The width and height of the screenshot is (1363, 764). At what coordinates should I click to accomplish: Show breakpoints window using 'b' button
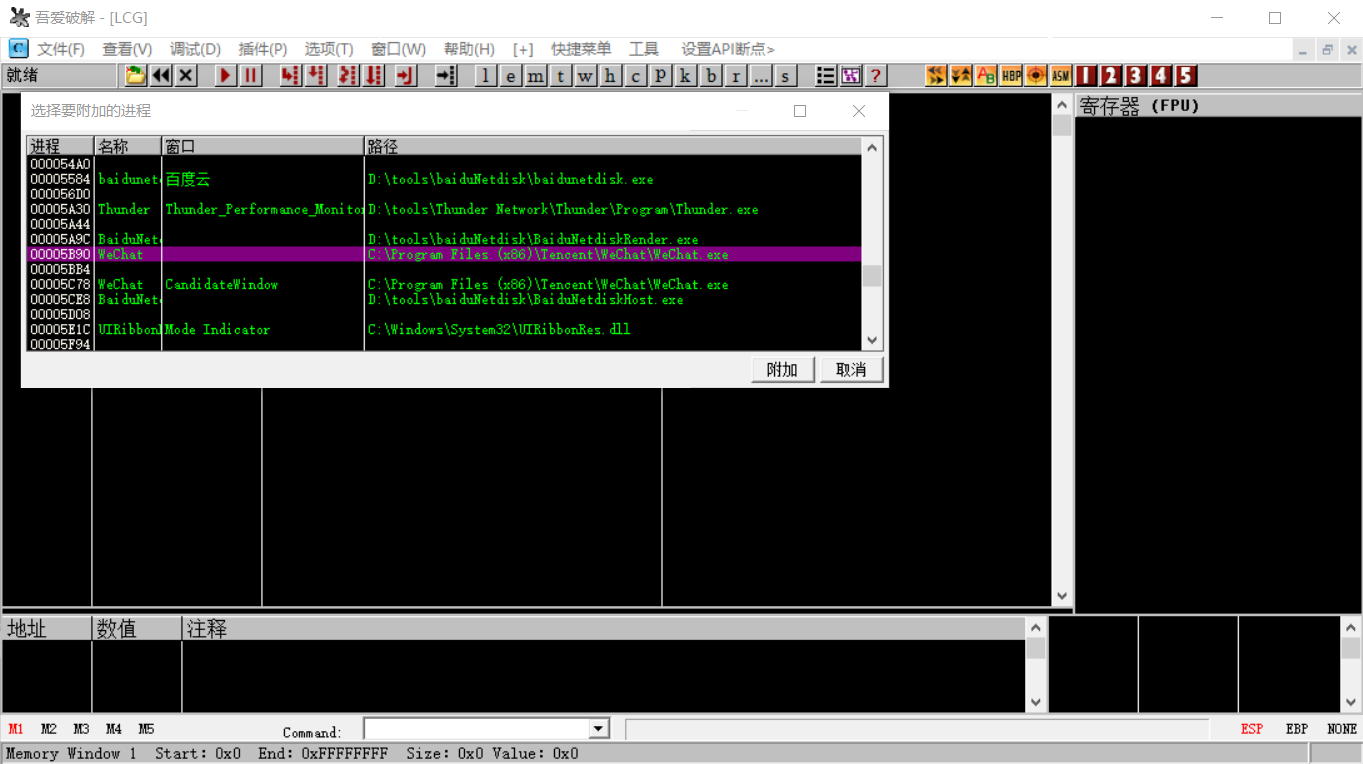711,76
